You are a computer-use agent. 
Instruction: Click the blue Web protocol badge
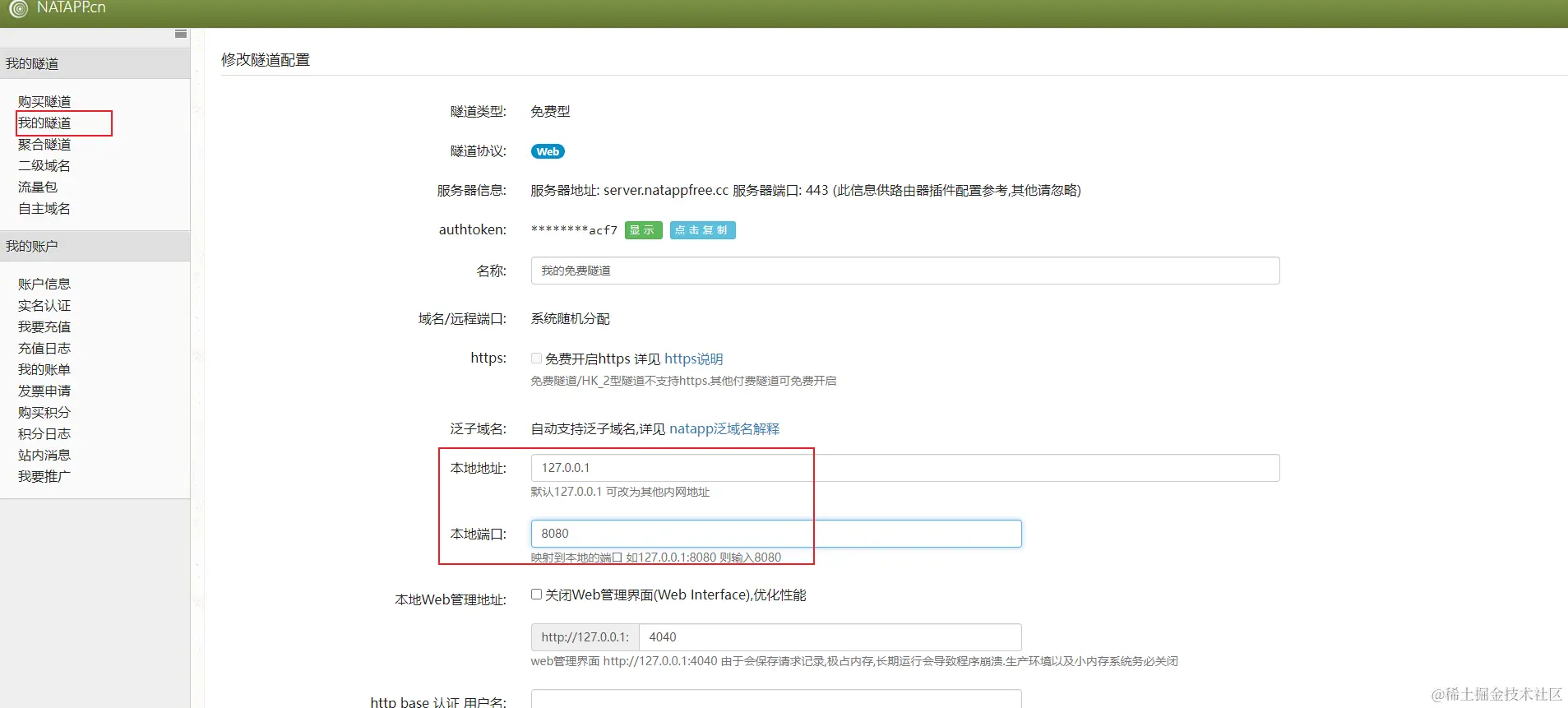548,151
